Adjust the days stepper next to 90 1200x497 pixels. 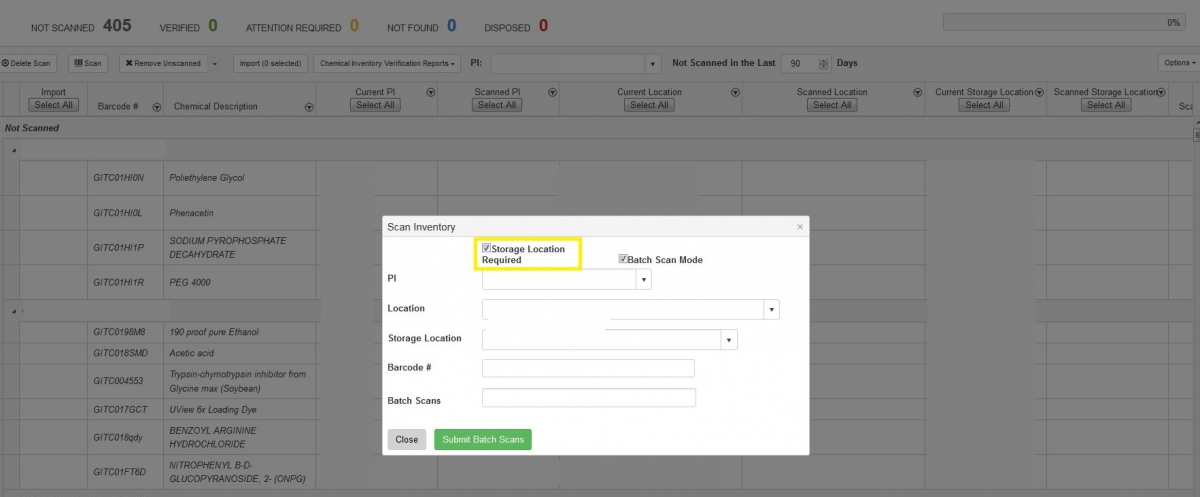tap(823, 63)
